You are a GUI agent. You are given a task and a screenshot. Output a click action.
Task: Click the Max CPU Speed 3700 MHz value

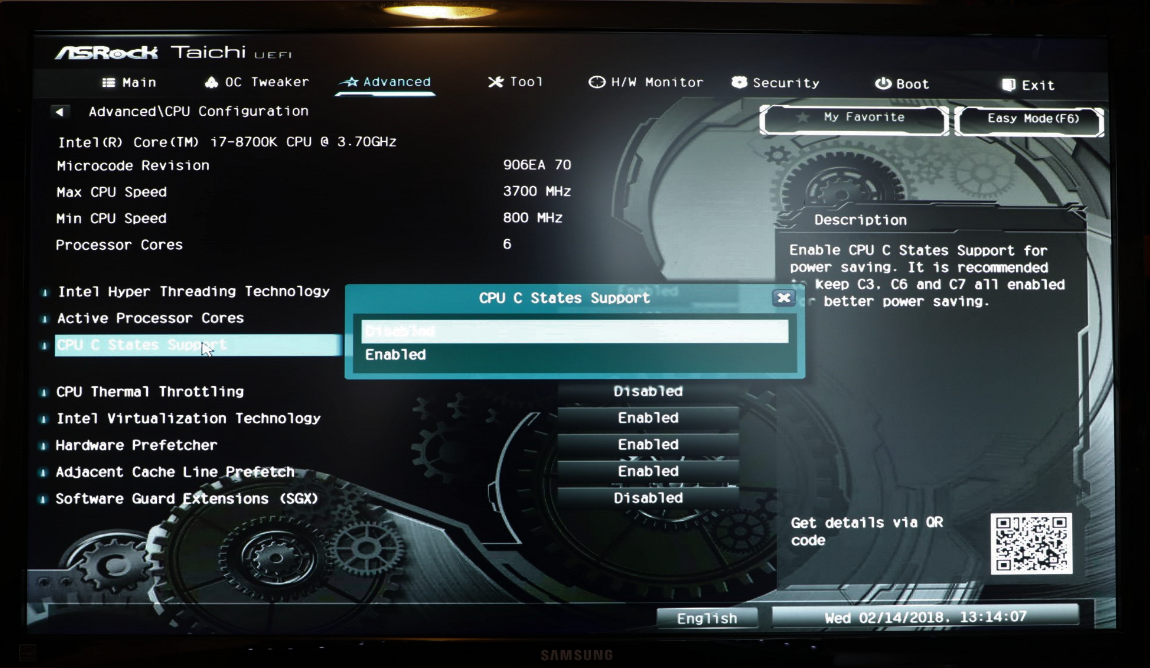537,191
